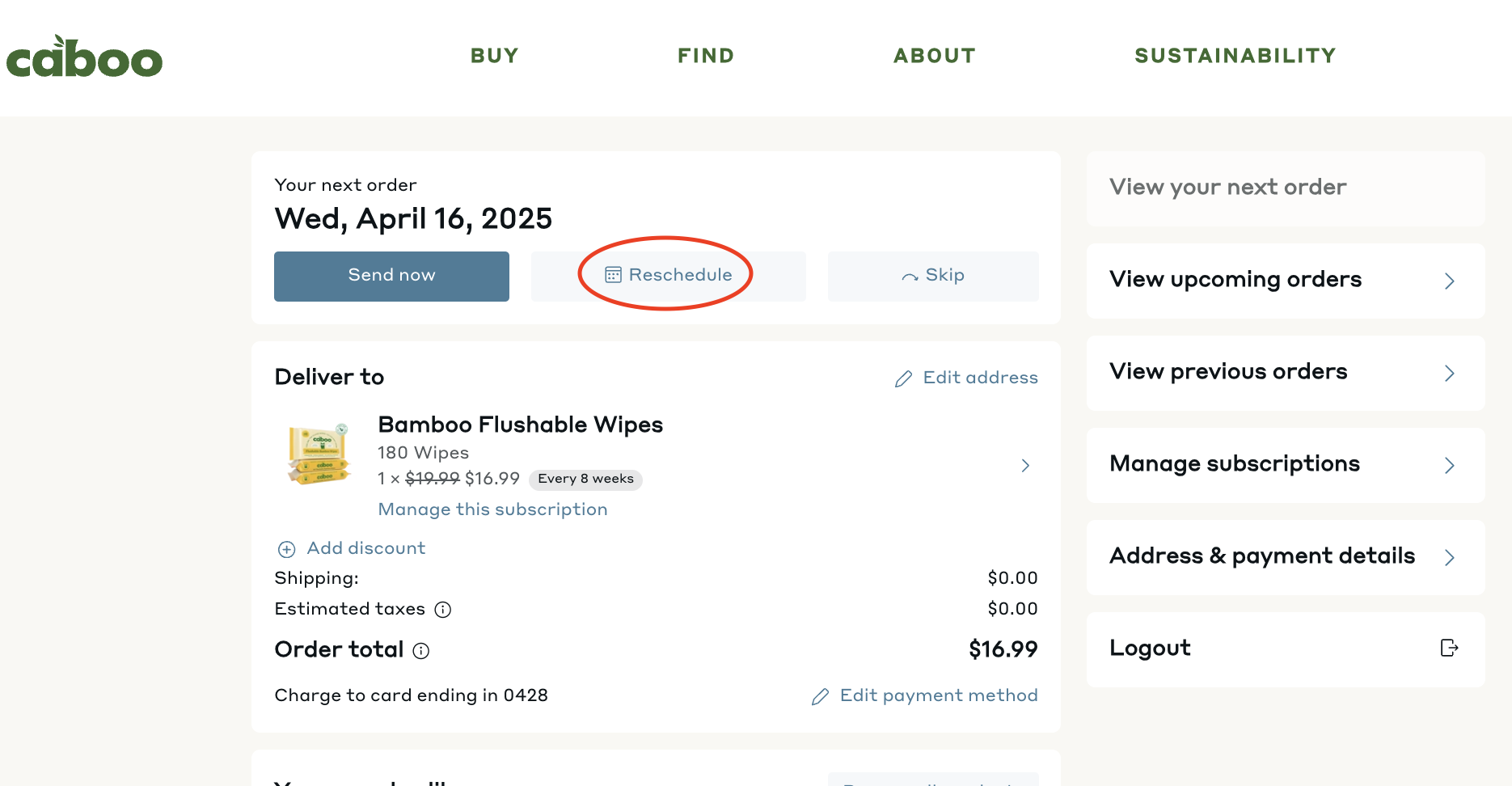Click the calendar icon beside Reschedule
Image resolution: width=1512 pixels, height=786 pixels.
click(x=614, y=275)
